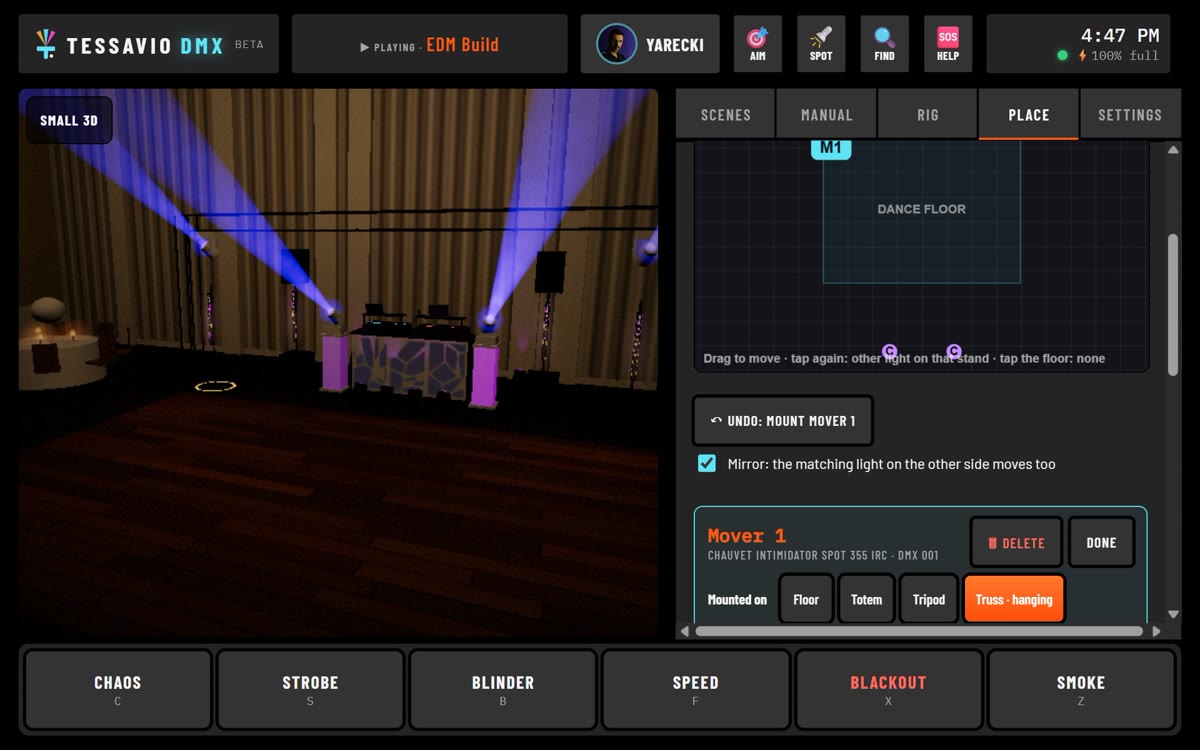Trigger the CHAOS effect button
This screenshot has width=1200, height=750.
tap(118, 689)
